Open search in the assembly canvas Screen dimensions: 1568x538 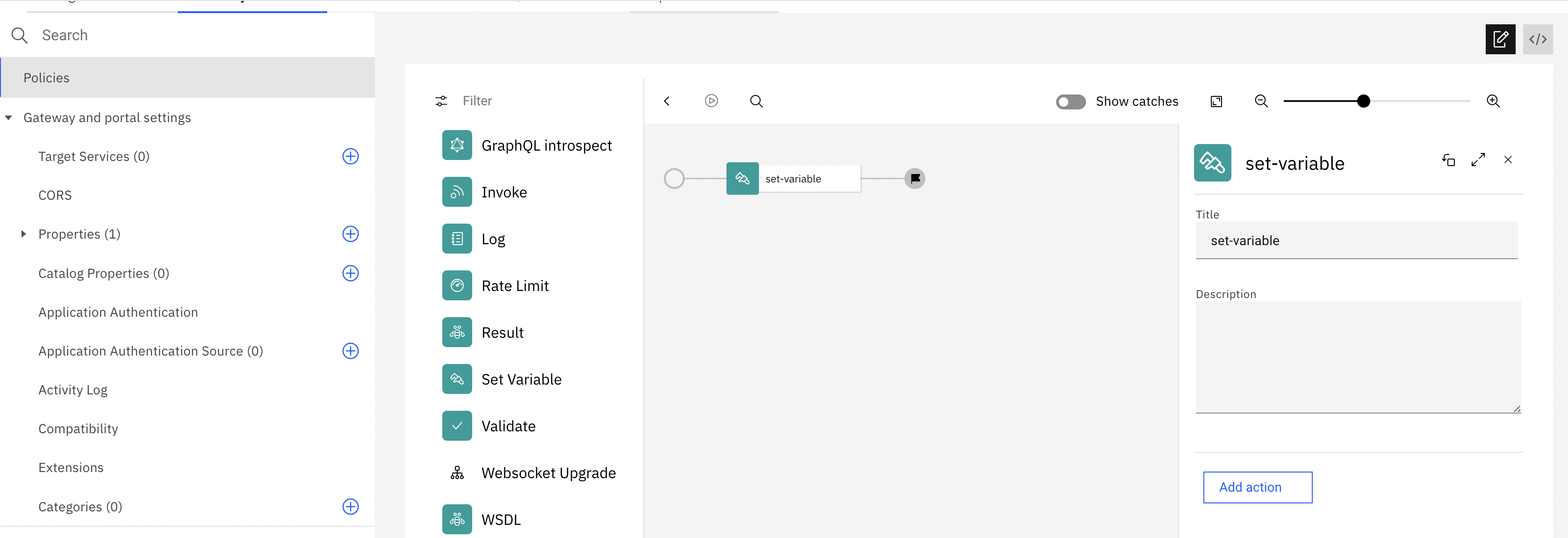tap(756, 101)
